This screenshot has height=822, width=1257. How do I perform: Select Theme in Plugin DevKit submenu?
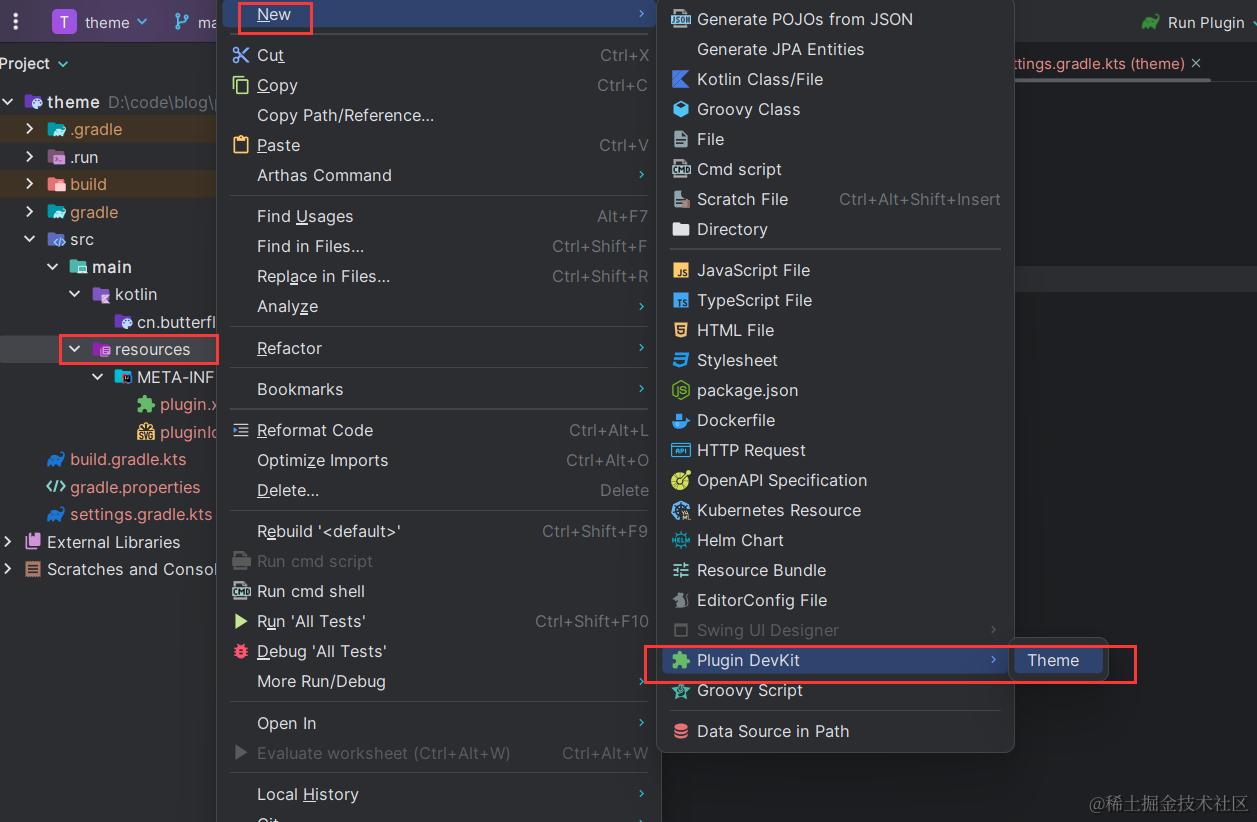tap(1058, 660)
